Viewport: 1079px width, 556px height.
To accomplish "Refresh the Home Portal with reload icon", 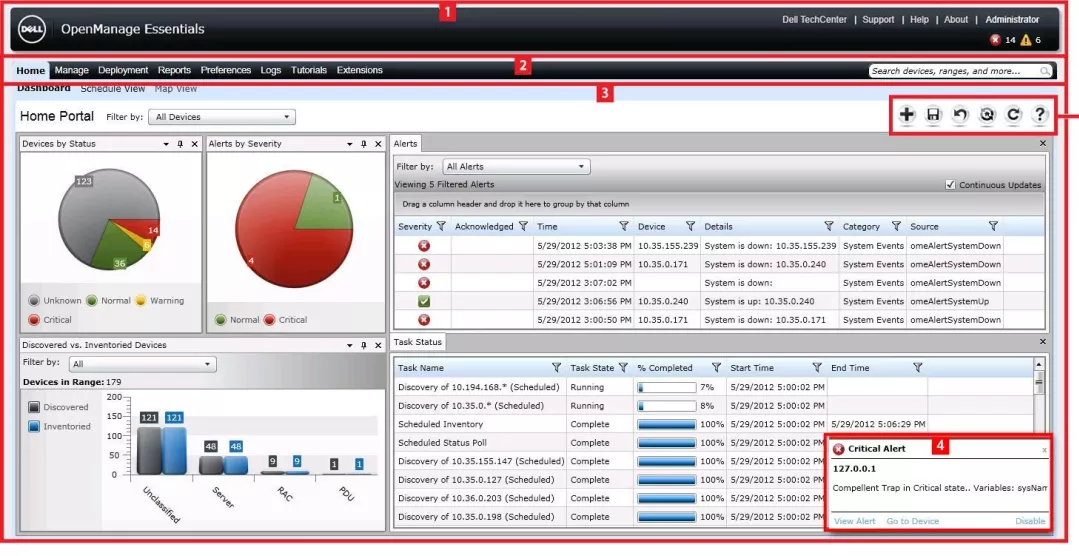I will 1013,115.
